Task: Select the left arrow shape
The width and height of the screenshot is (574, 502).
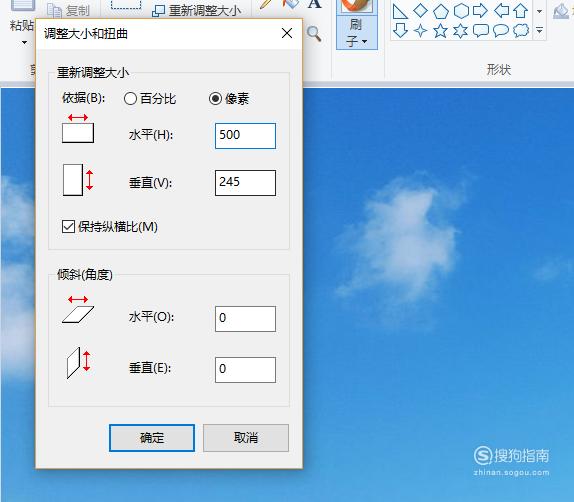Action: point(501,11)
